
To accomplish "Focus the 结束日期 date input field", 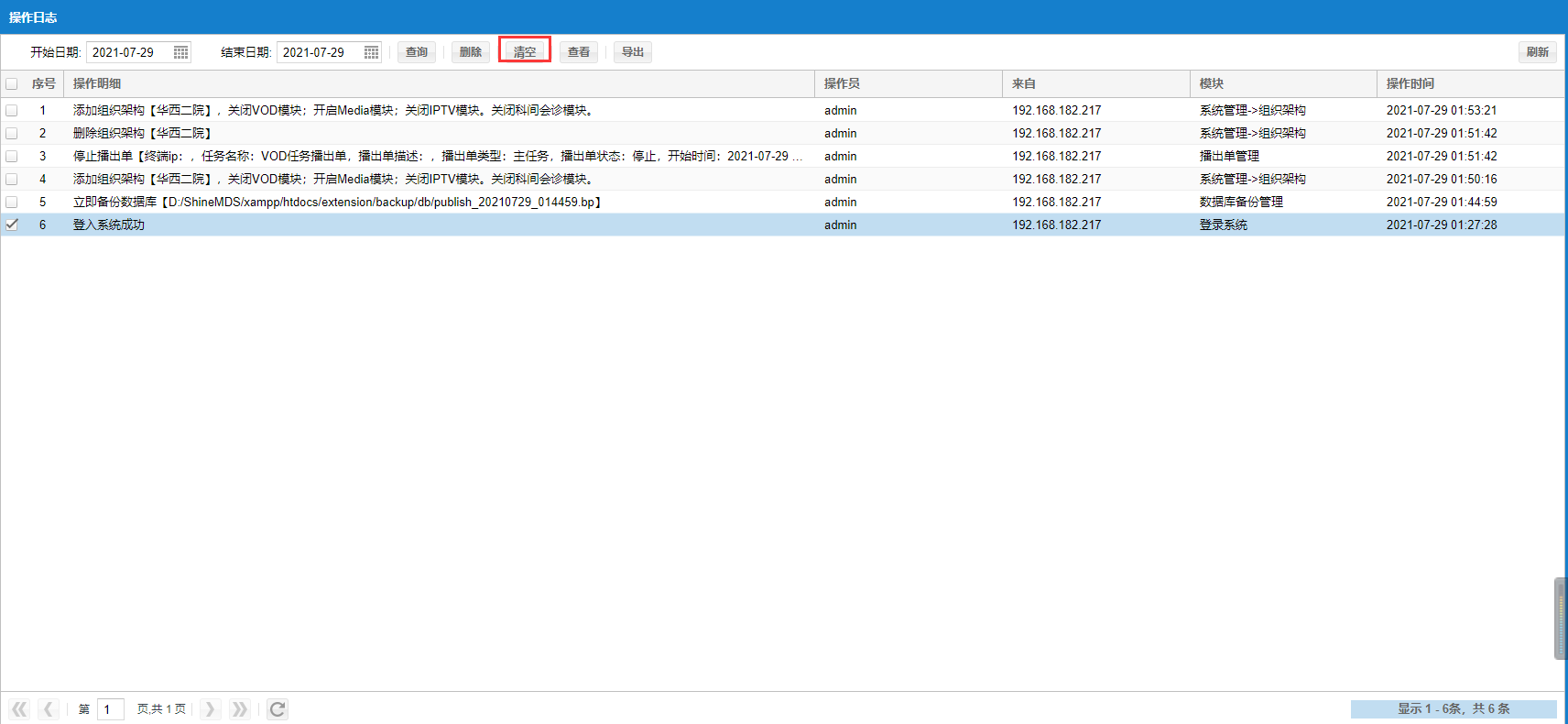I will [320, 52].
